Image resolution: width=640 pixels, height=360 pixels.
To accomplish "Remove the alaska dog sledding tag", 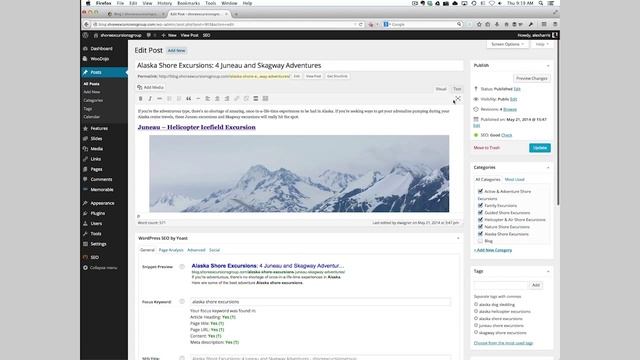I will click(476, 304).
